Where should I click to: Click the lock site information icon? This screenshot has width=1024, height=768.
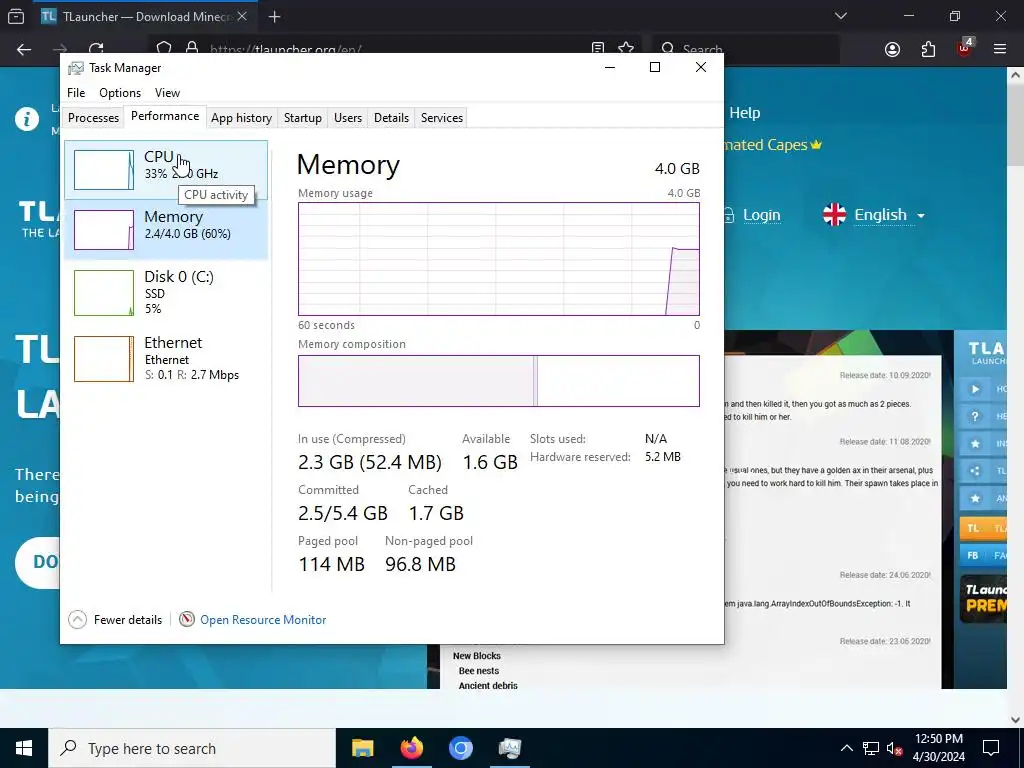[192, 49]
